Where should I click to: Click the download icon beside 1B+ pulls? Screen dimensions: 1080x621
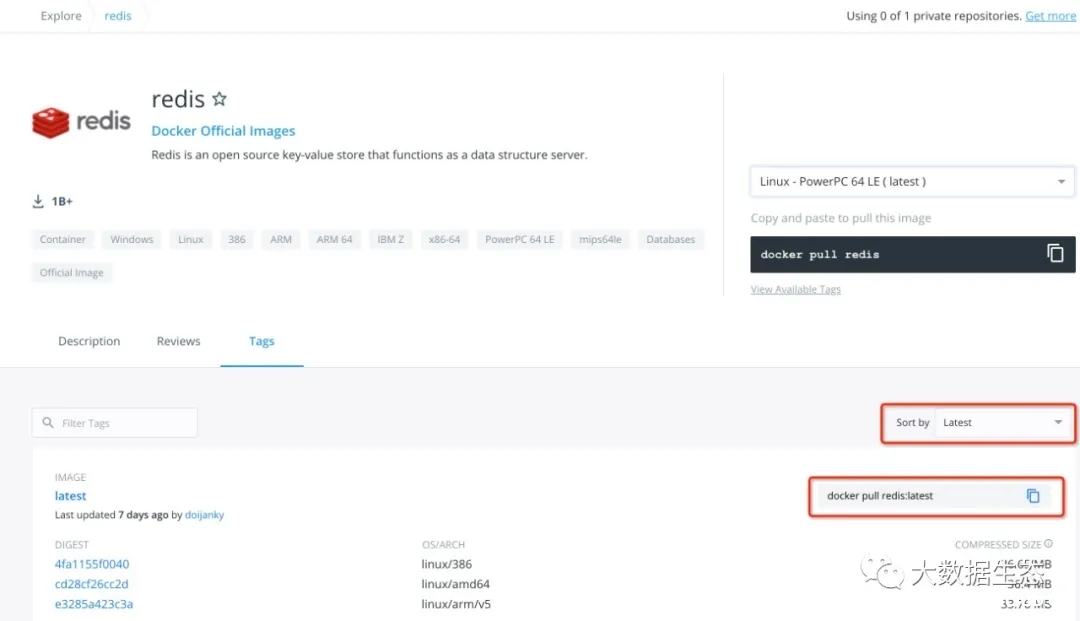(36, 200)
